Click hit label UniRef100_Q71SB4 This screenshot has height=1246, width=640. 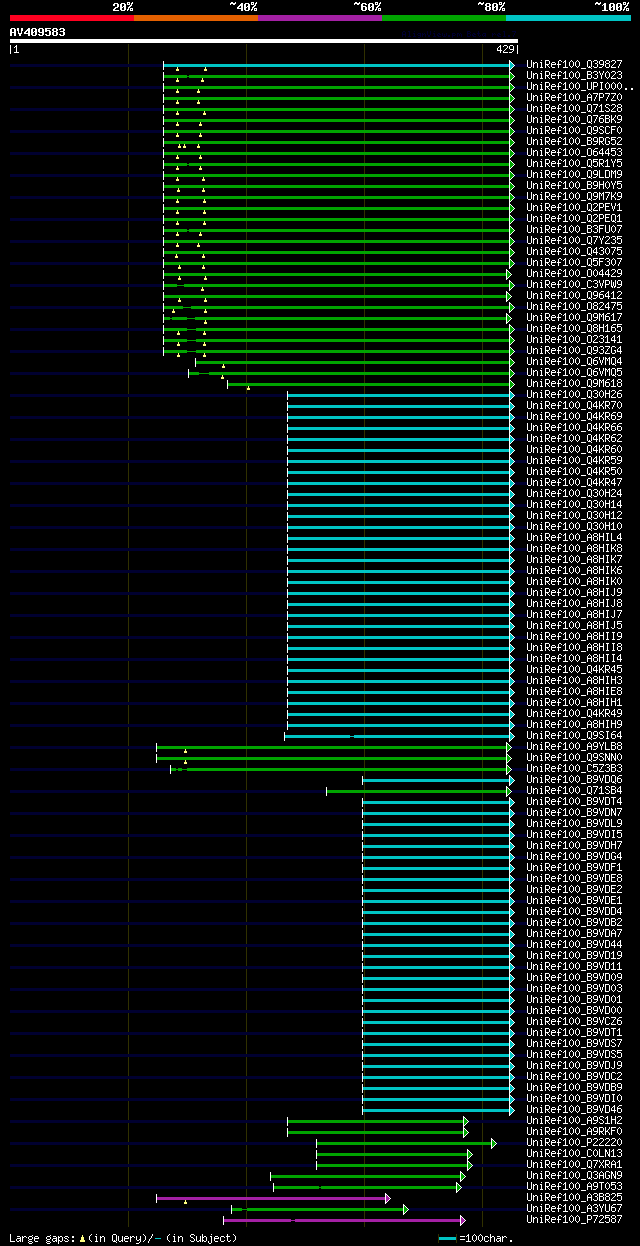pos(574,791)
